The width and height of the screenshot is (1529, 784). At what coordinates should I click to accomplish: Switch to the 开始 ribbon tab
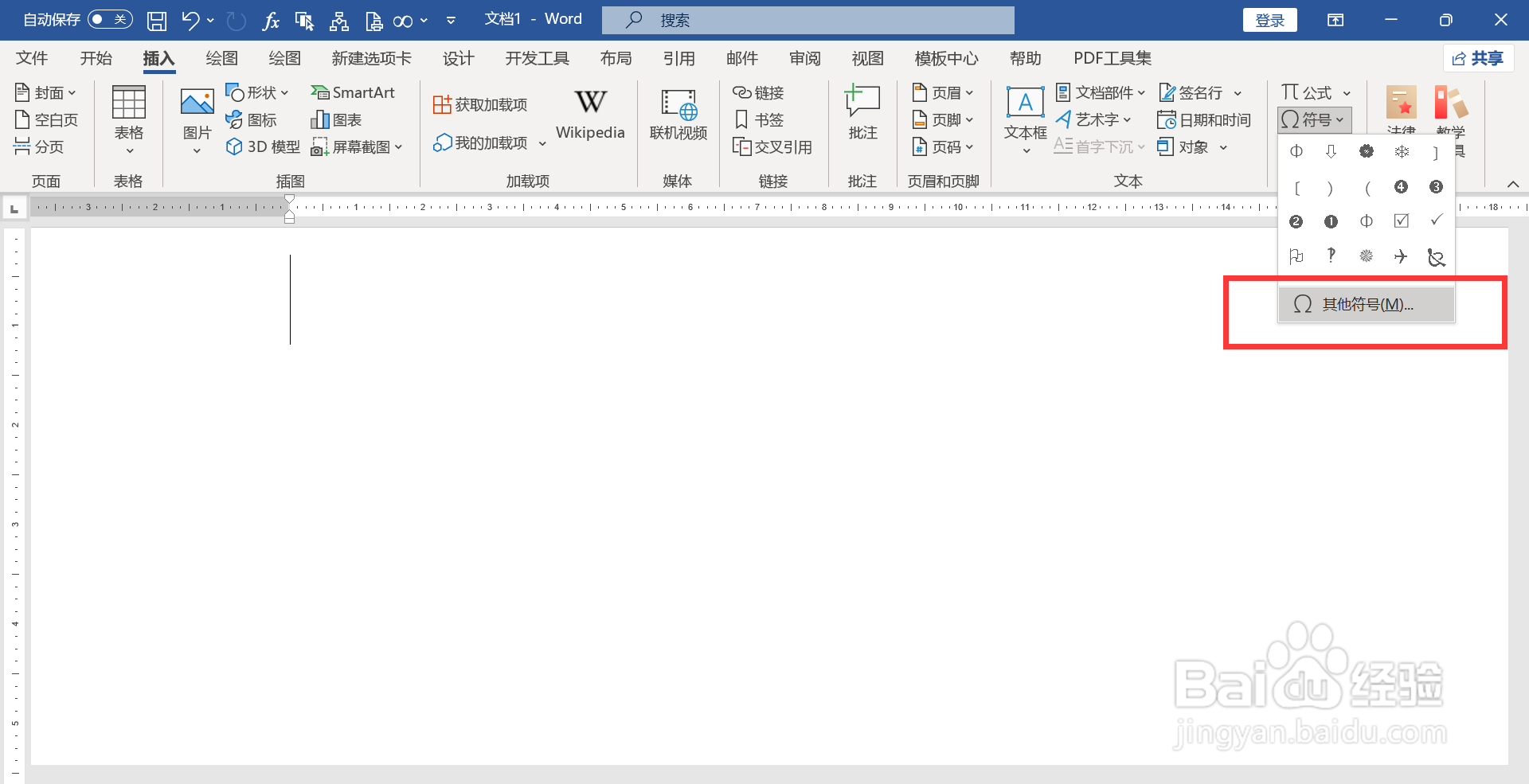point(96,58)
